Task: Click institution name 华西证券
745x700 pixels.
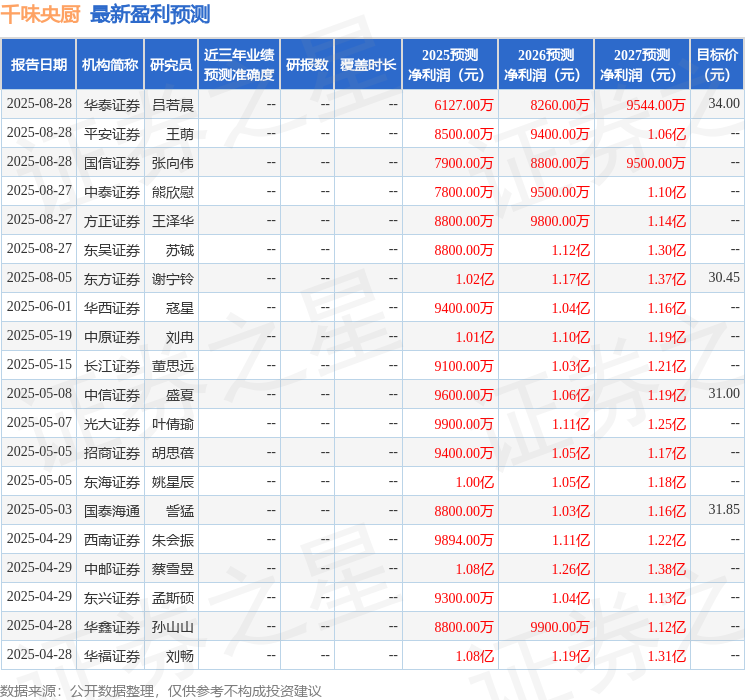Action: [x=112, y=308]
